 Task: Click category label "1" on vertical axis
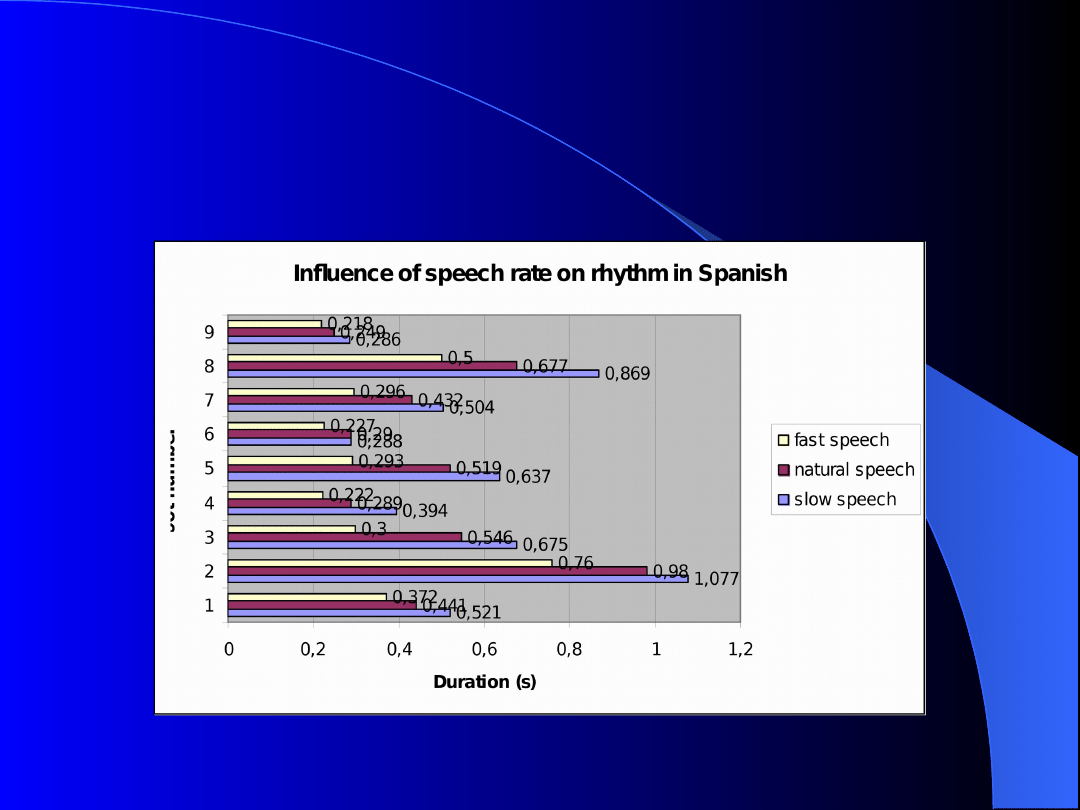click(209, 605)
